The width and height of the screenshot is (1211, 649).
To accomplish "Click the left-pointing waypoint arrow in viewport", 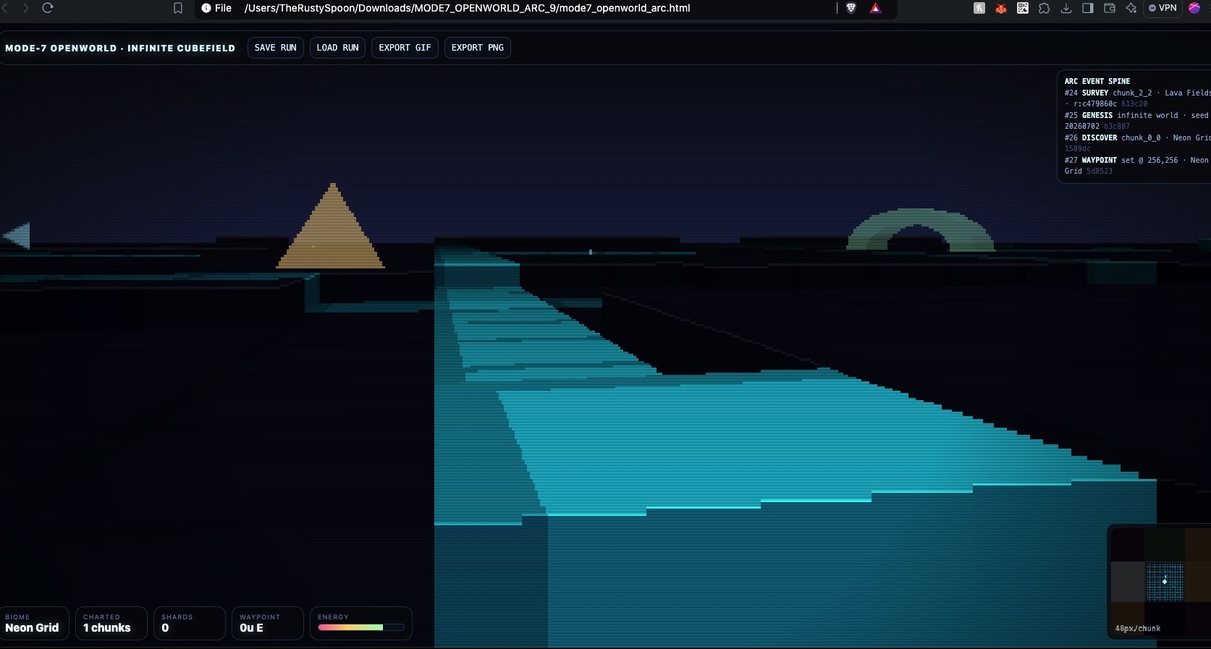I will [x=16, y=236].
